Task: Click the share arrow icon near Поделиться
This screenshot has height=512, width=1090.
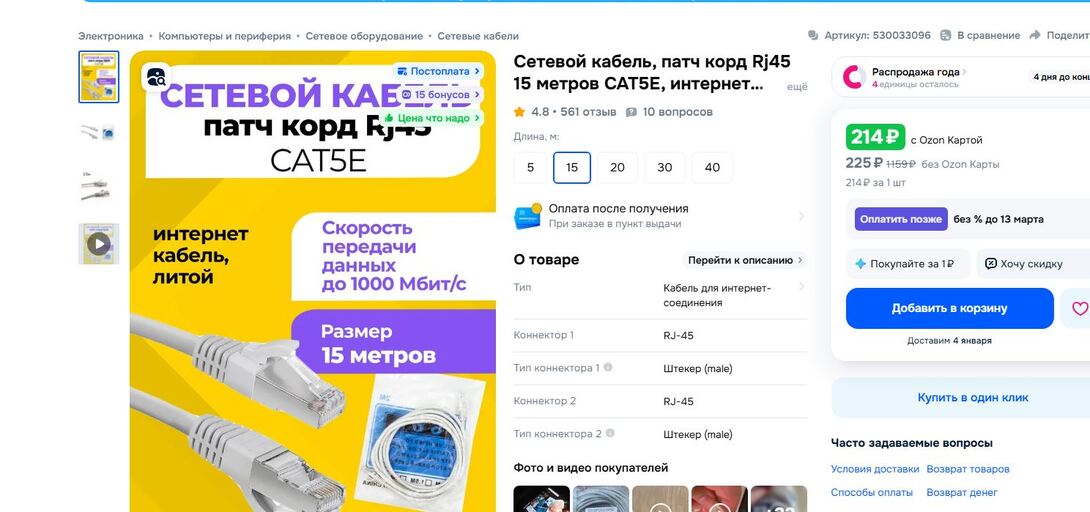Action: 1035,35
